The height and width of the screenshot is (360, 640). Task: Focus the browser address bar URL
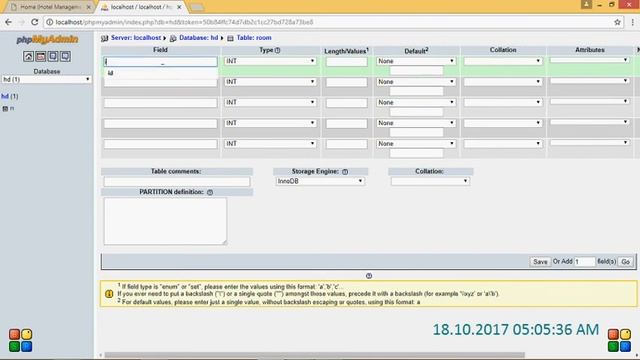click(x=184, y=22)
